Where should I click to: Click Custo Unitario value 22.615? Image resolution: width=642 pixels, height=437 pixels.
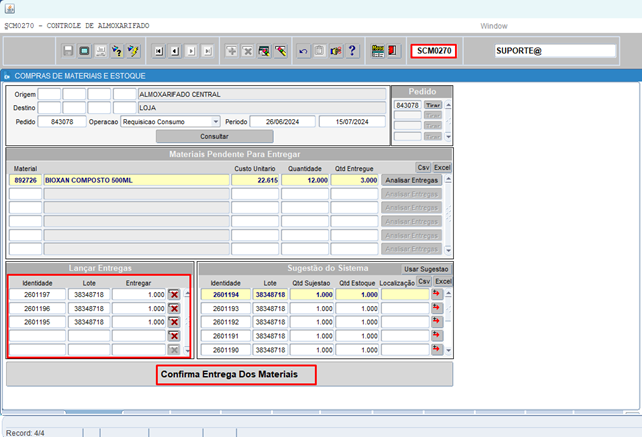tap(255, 180)
